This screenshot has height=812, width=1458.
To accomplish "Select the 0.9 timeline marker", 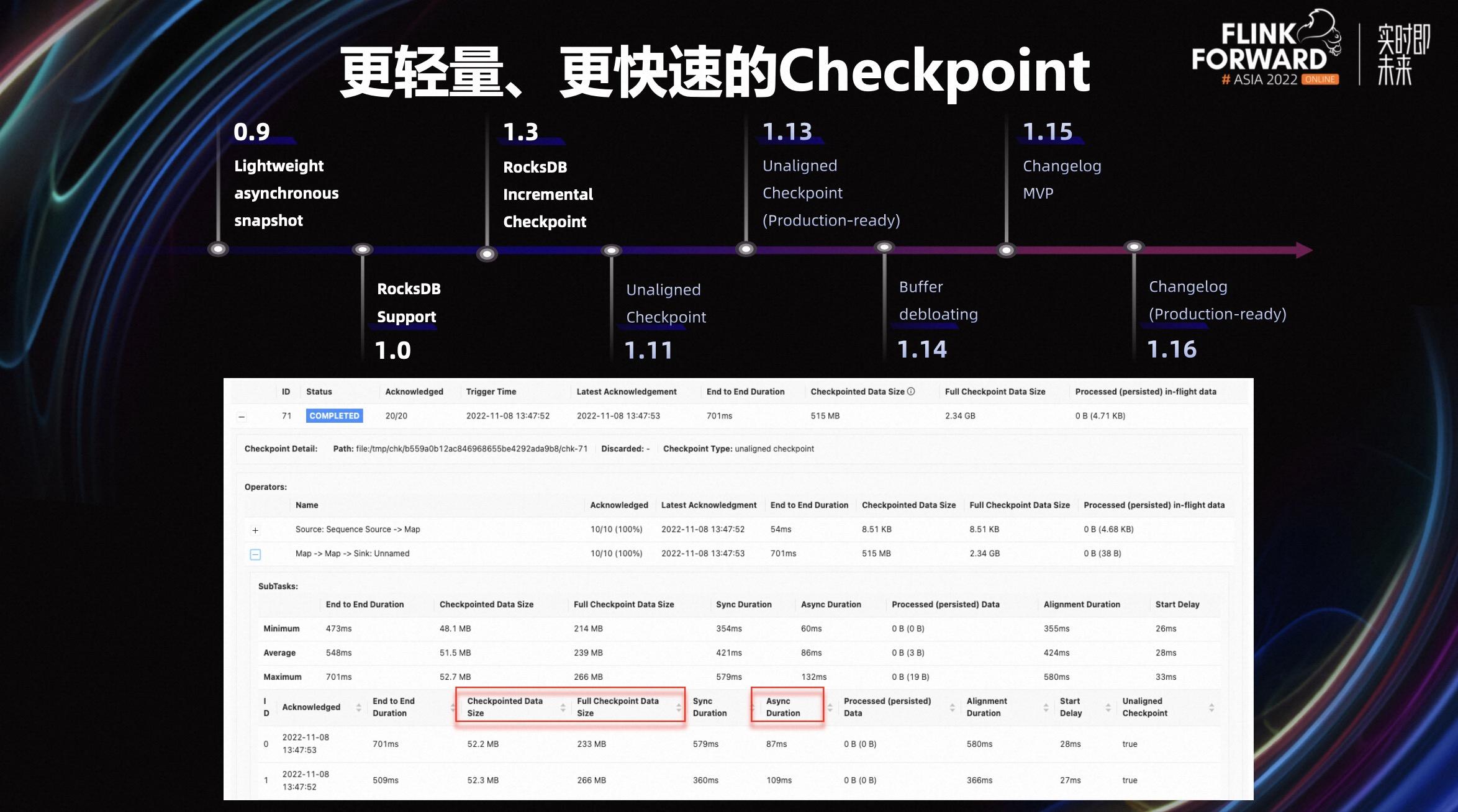I will 219,248.
